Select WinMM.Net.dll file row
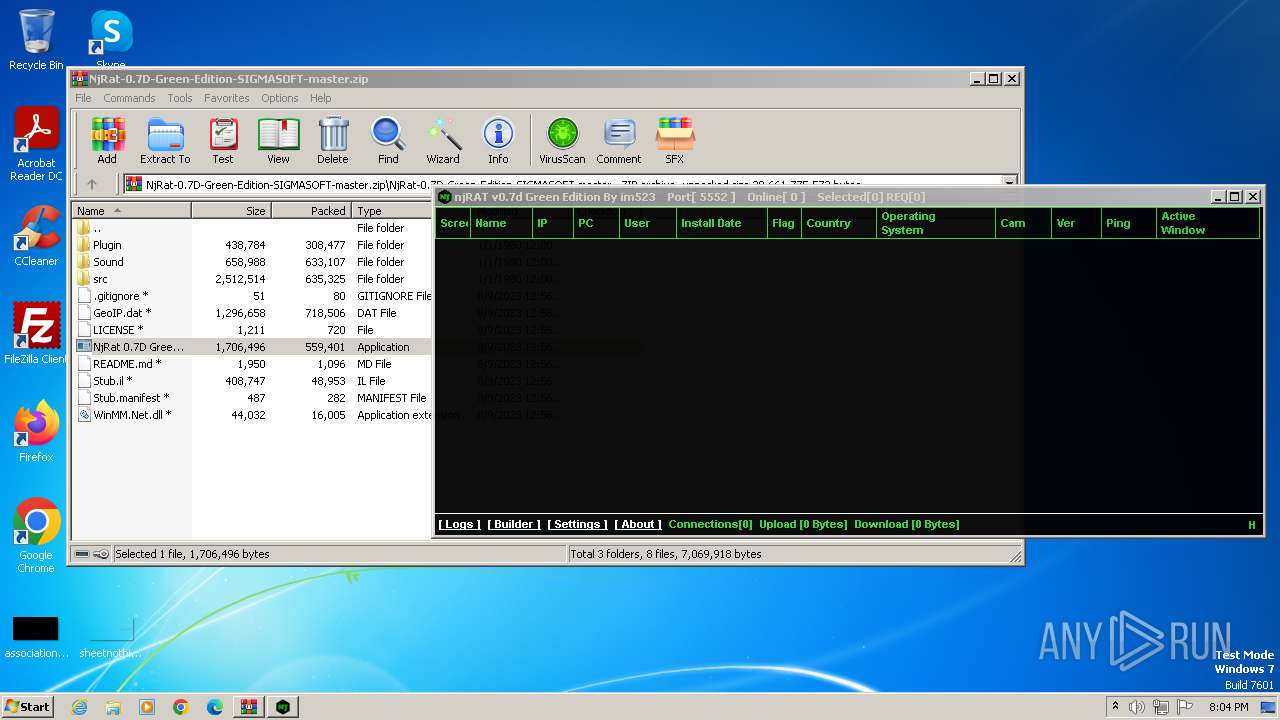Screen dimensions: 1280x720 [251, 415]
